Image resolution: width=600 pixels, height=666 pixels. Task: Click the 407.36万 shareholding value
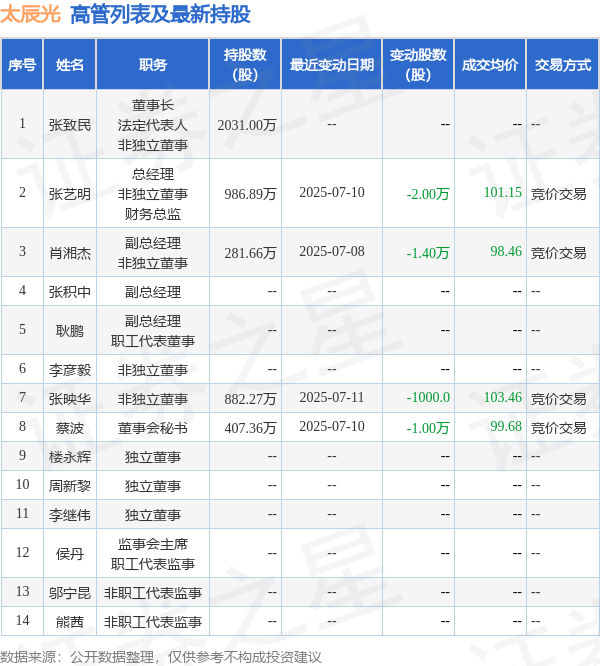[250, 428]
